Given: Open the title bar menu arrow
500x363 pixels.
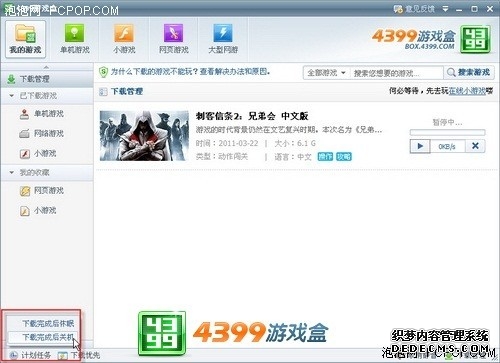Looking at the screenshot, I should pos(445,9).
